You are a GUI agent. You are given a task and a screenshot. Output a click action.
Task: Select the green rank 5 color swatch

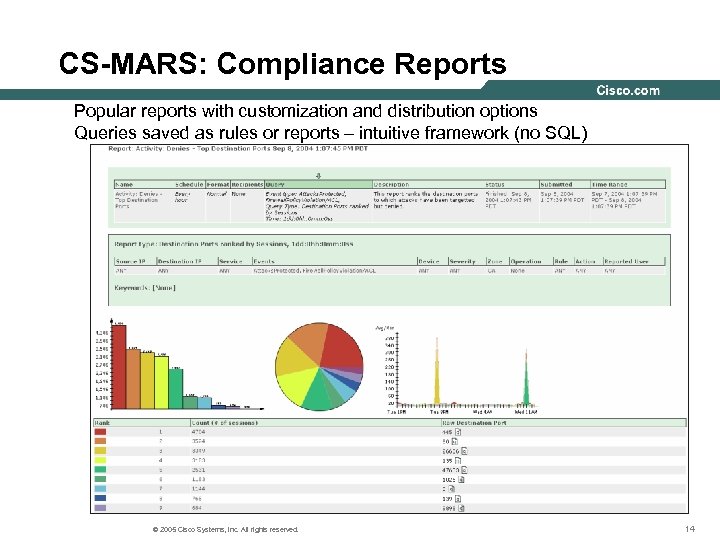(100, 470)
